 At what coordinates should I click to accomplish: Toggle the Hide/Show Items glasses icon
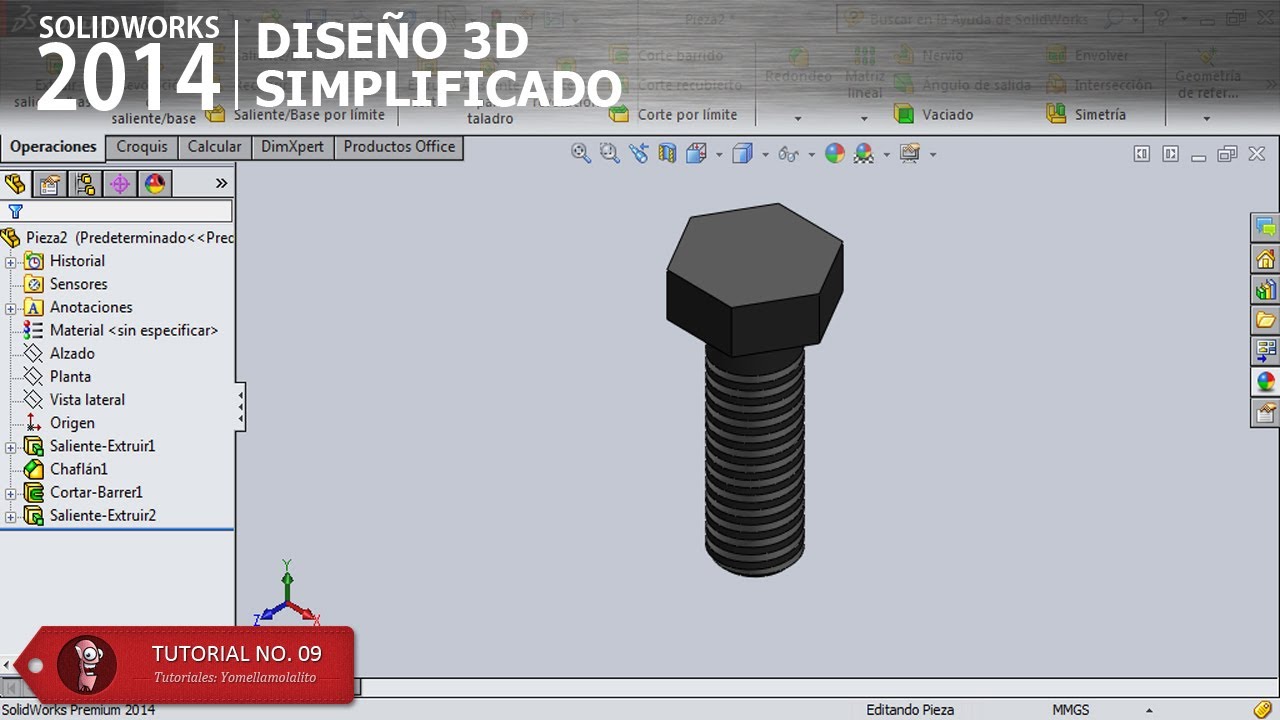(788, 154)
